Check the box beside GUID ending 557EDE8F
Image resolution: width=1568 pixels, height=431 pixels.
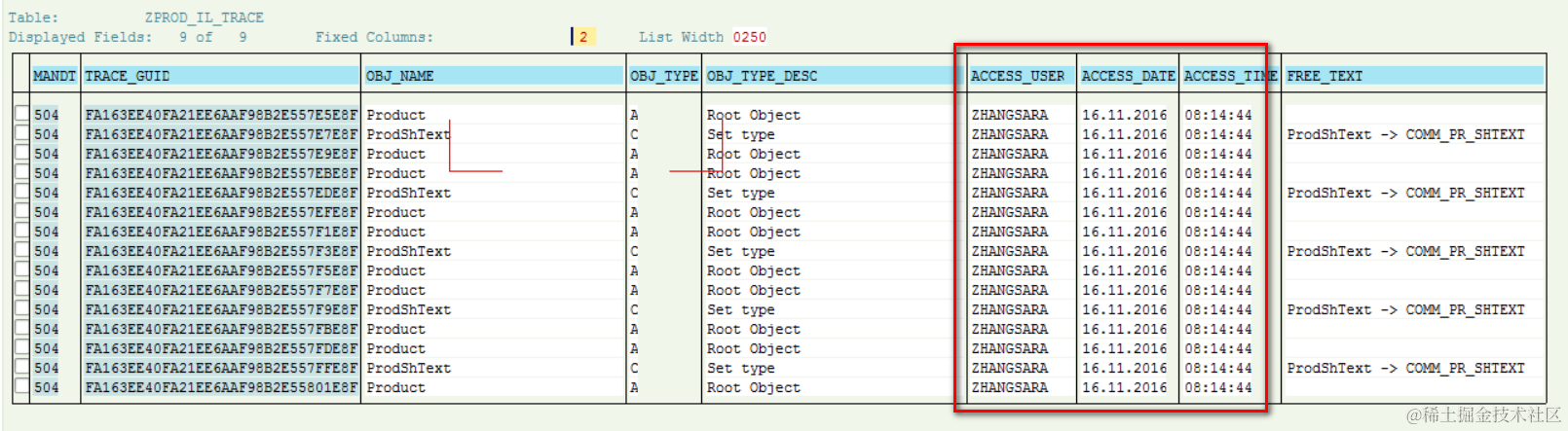pyautogui.click(x=21, y=192)
